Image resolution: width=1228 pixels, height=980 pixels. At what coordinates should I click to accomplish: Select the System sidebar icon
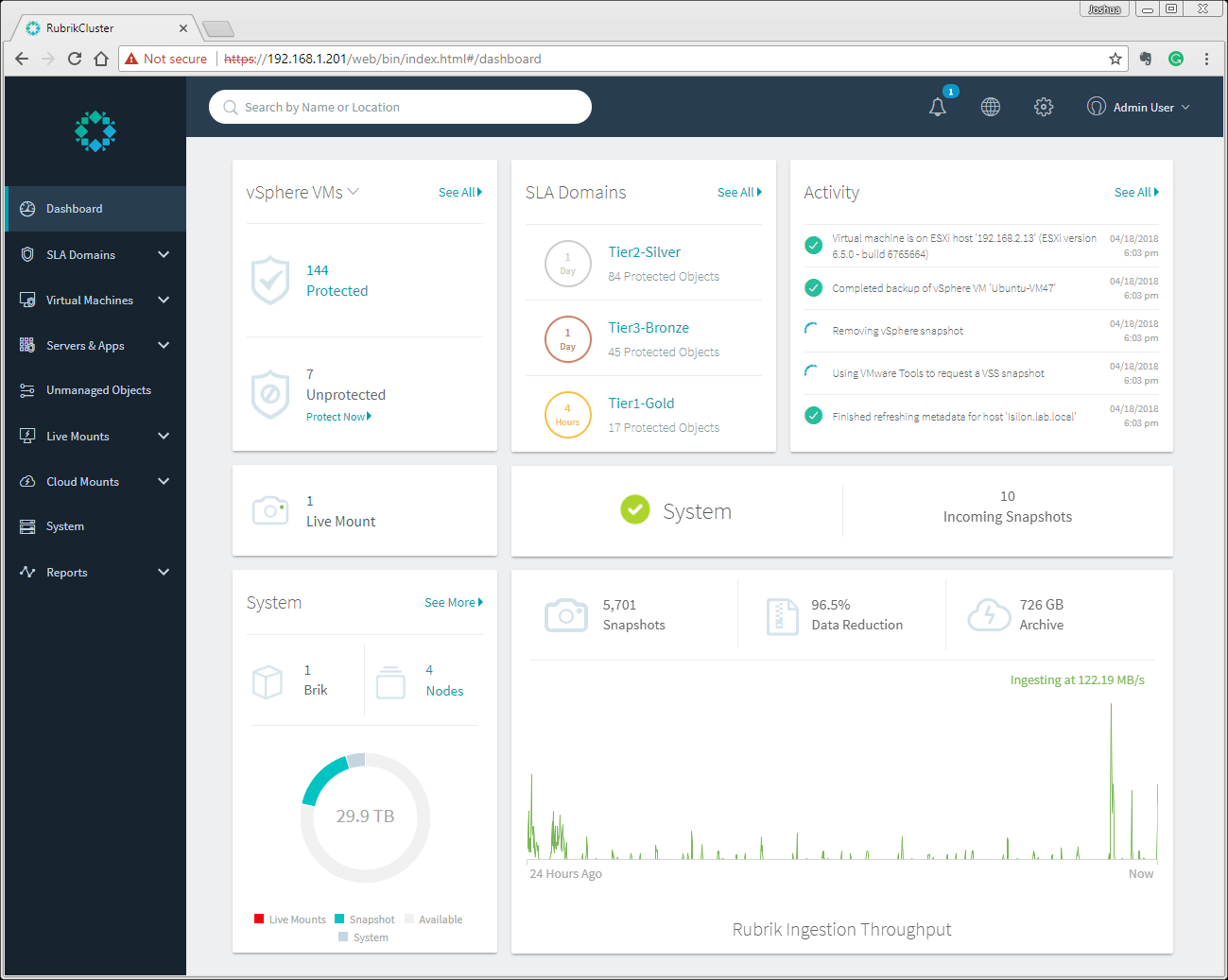tap(27, 526)
